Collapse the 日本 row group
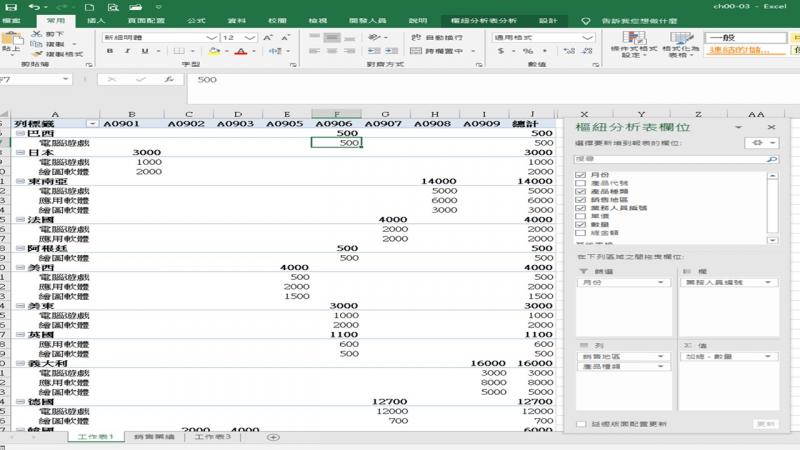Viewport: 800px width, 450px height. coord(20,153)
